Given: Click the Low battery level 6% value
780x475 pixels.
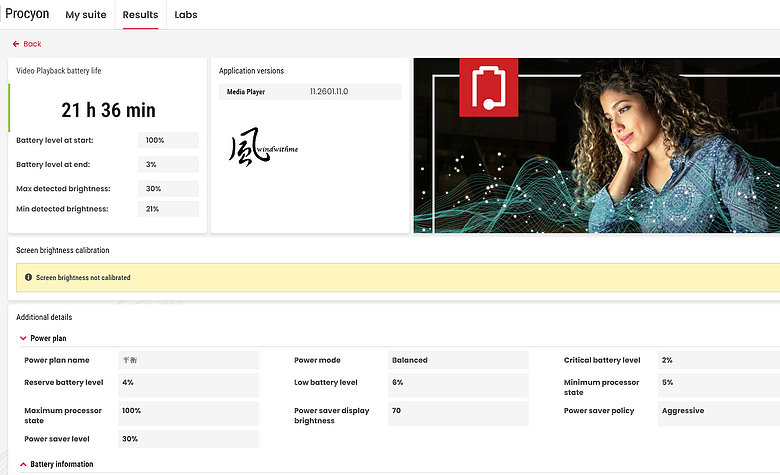Looking at the screenshot, I should click(458, 385).
